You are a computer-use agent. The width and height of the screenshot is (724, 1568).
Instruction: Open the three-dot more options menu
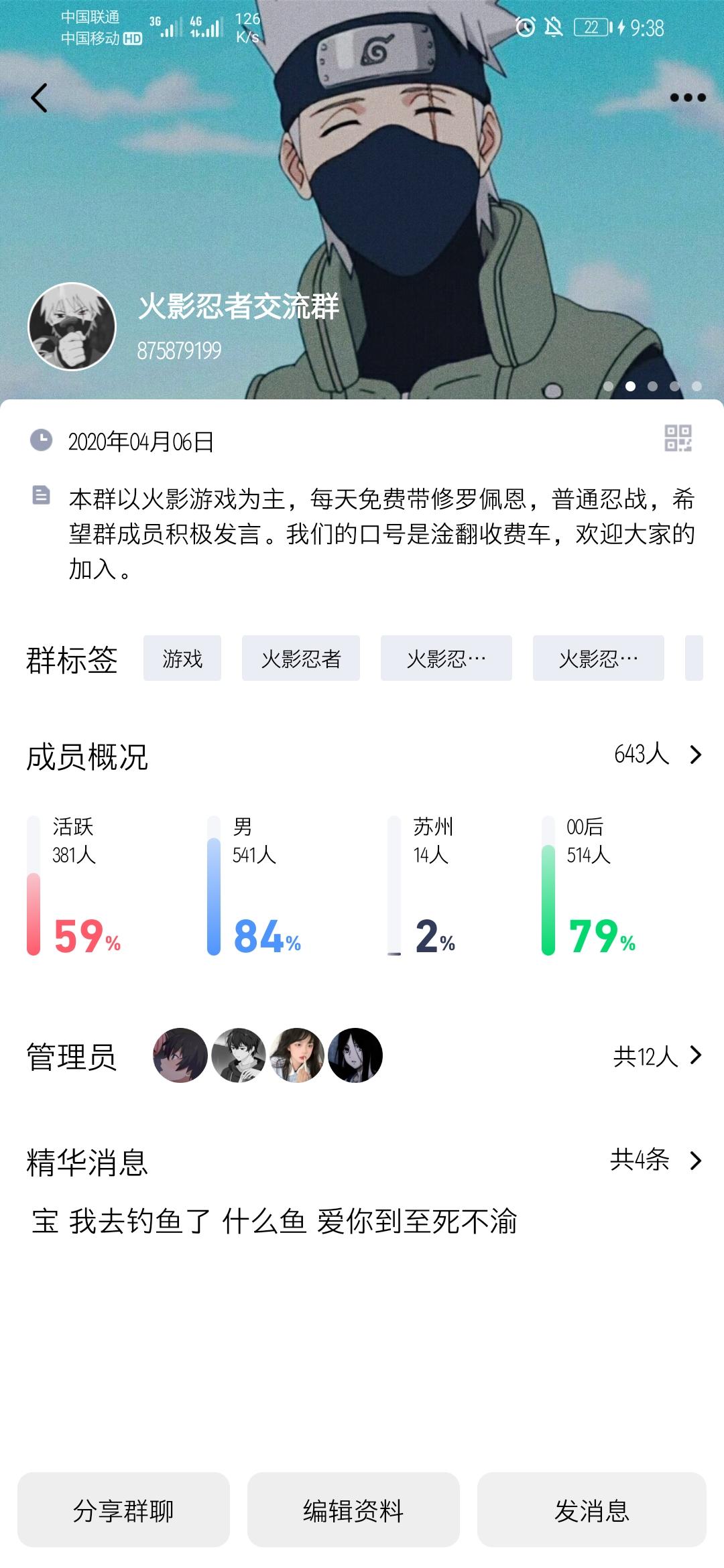pyautogui.click(x=688, y=98)
